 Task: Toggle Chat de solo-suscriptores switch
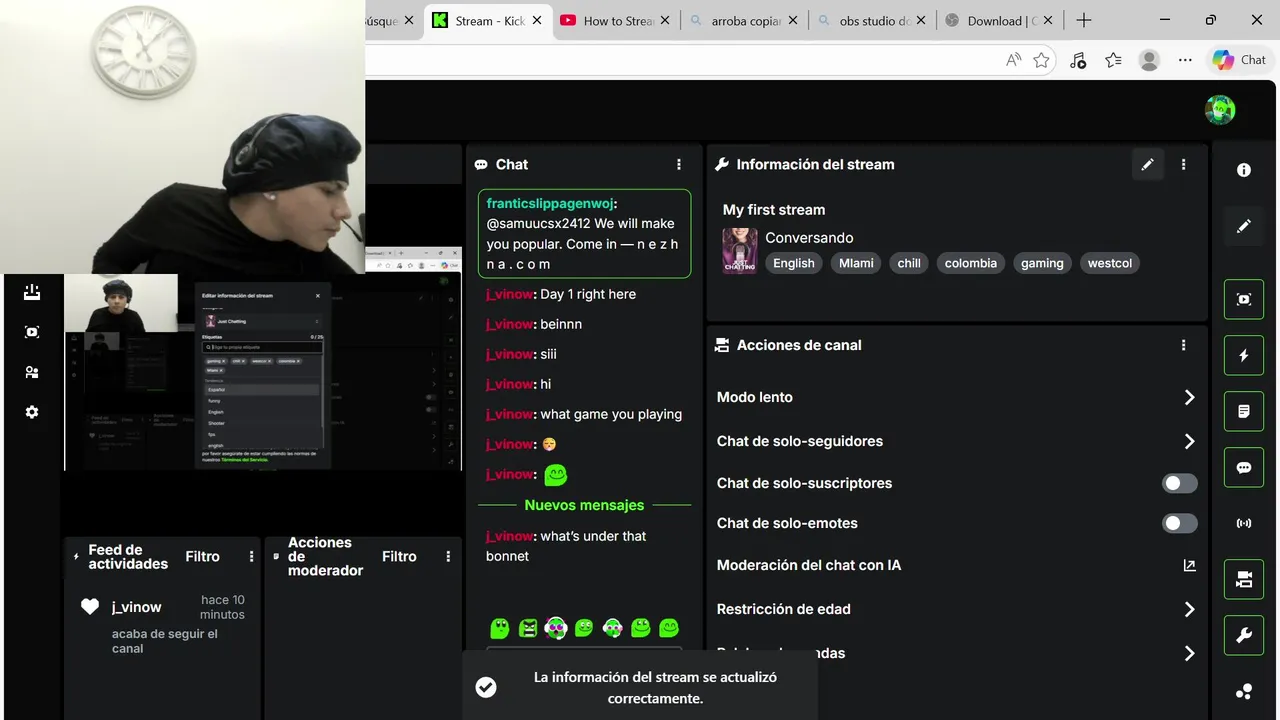tap(1179, 483)
